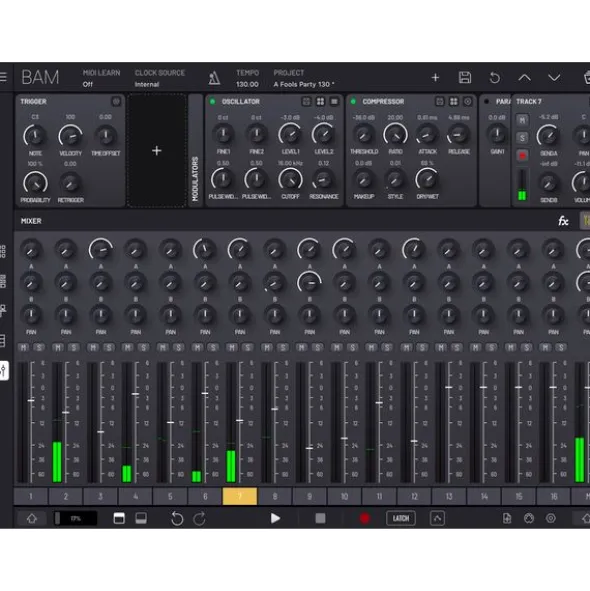Viewport: 590px width, 591px height.
Task: Select track tab 13
Action: click(449, 496)
